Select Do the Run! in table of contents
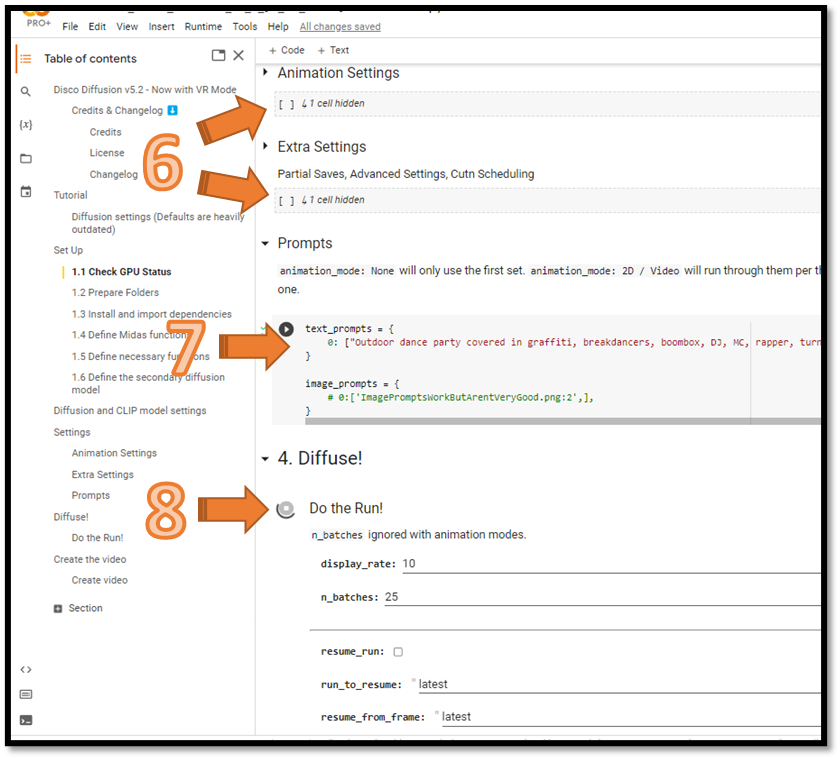The width and height of the screenshot is (840, 759). click(97, 538)
